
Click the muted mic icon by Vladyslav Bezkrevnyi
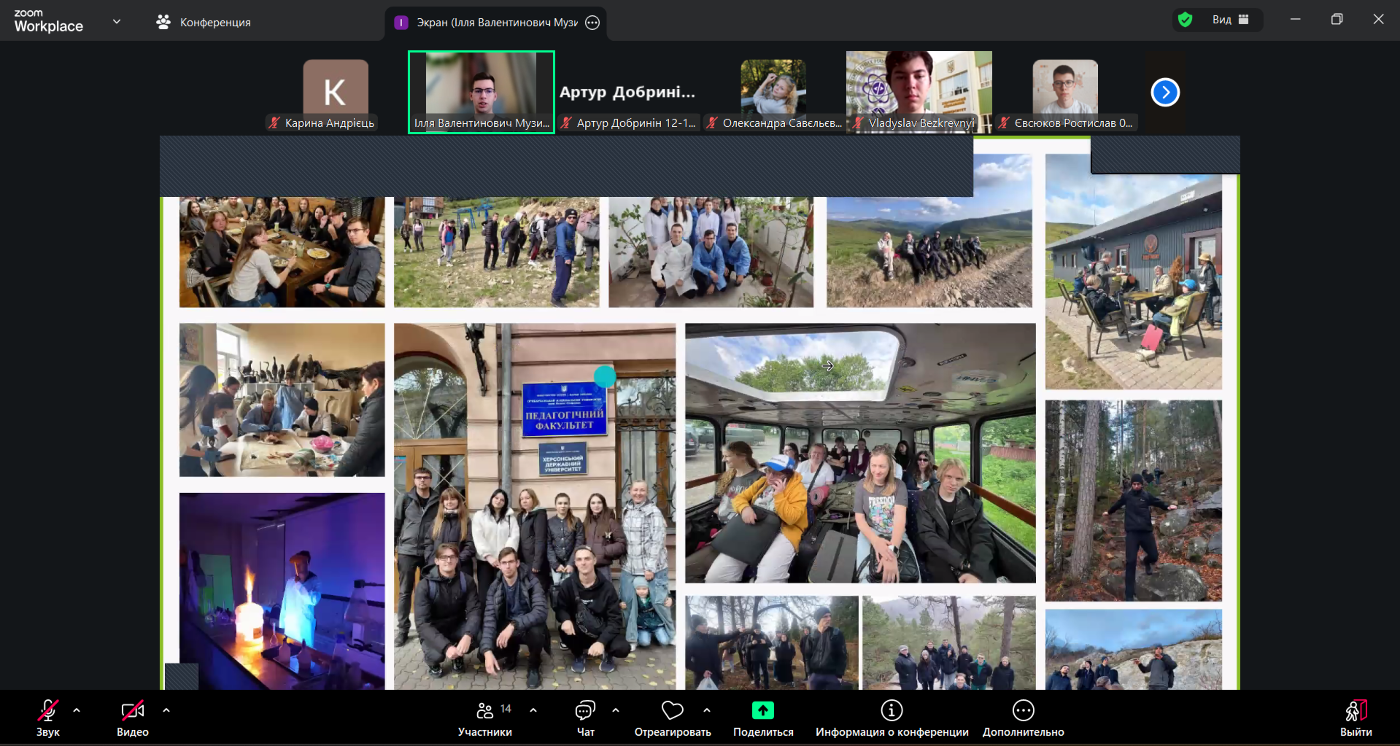[858, 123]
